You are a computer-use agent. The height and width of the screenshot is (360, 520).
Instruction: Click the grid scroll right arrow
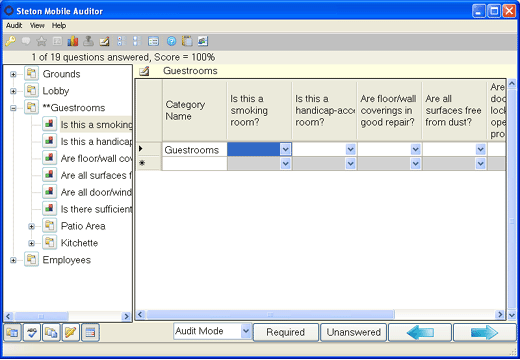500,314
